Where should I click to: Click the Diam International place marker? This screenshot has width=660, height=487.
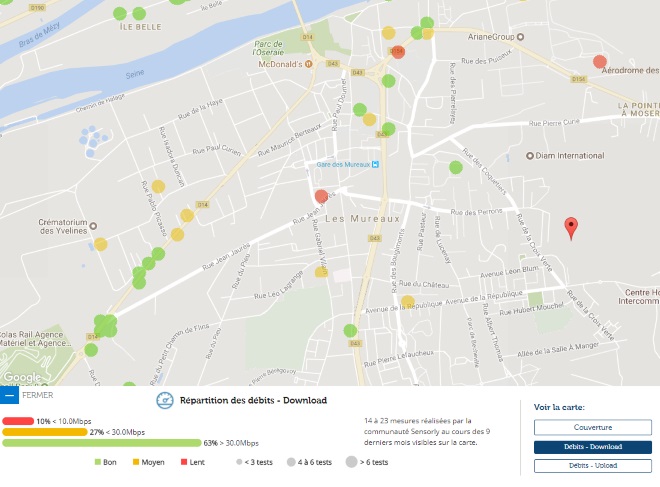(x=529, y=155)
